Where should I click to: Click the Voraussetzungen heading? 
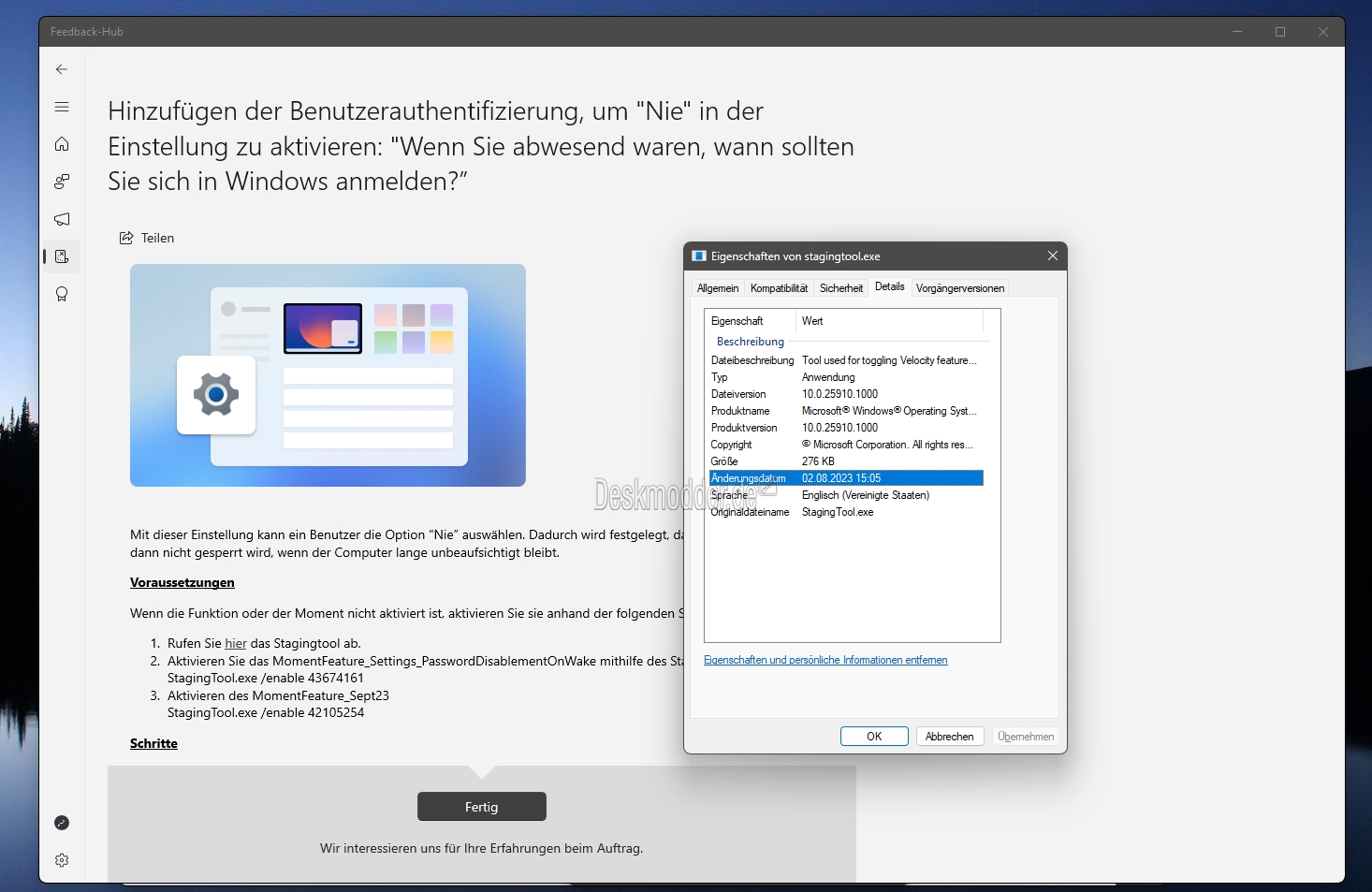[182, 582]
